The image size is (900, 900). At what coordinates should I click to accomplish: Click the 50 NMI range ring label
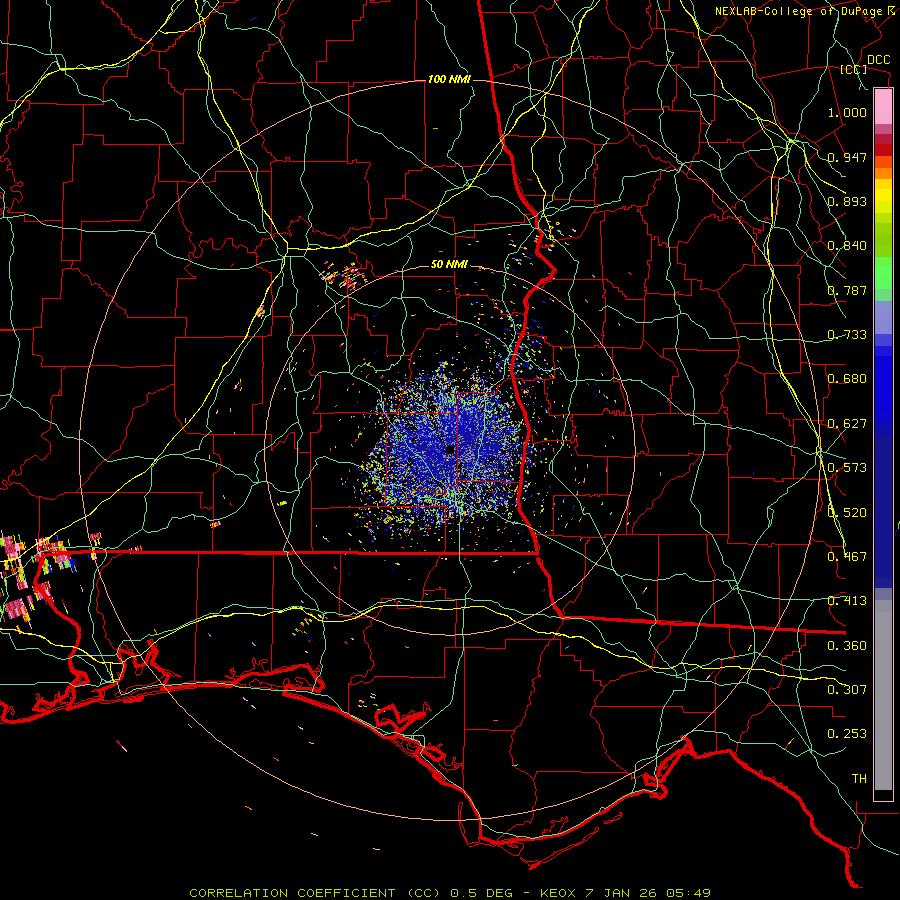449,265
